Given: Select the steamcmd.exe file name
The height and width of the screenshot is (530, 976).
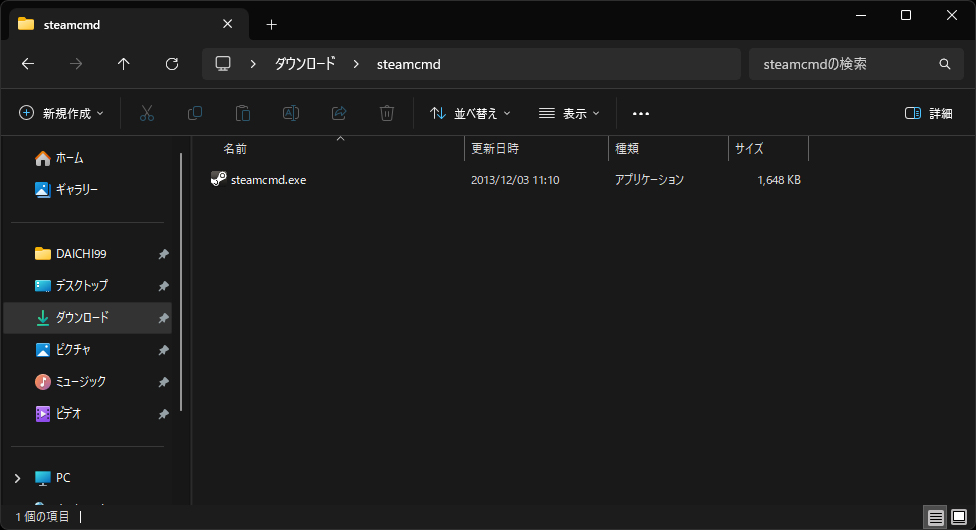Looking at the screenshot, I should (268, 180).
